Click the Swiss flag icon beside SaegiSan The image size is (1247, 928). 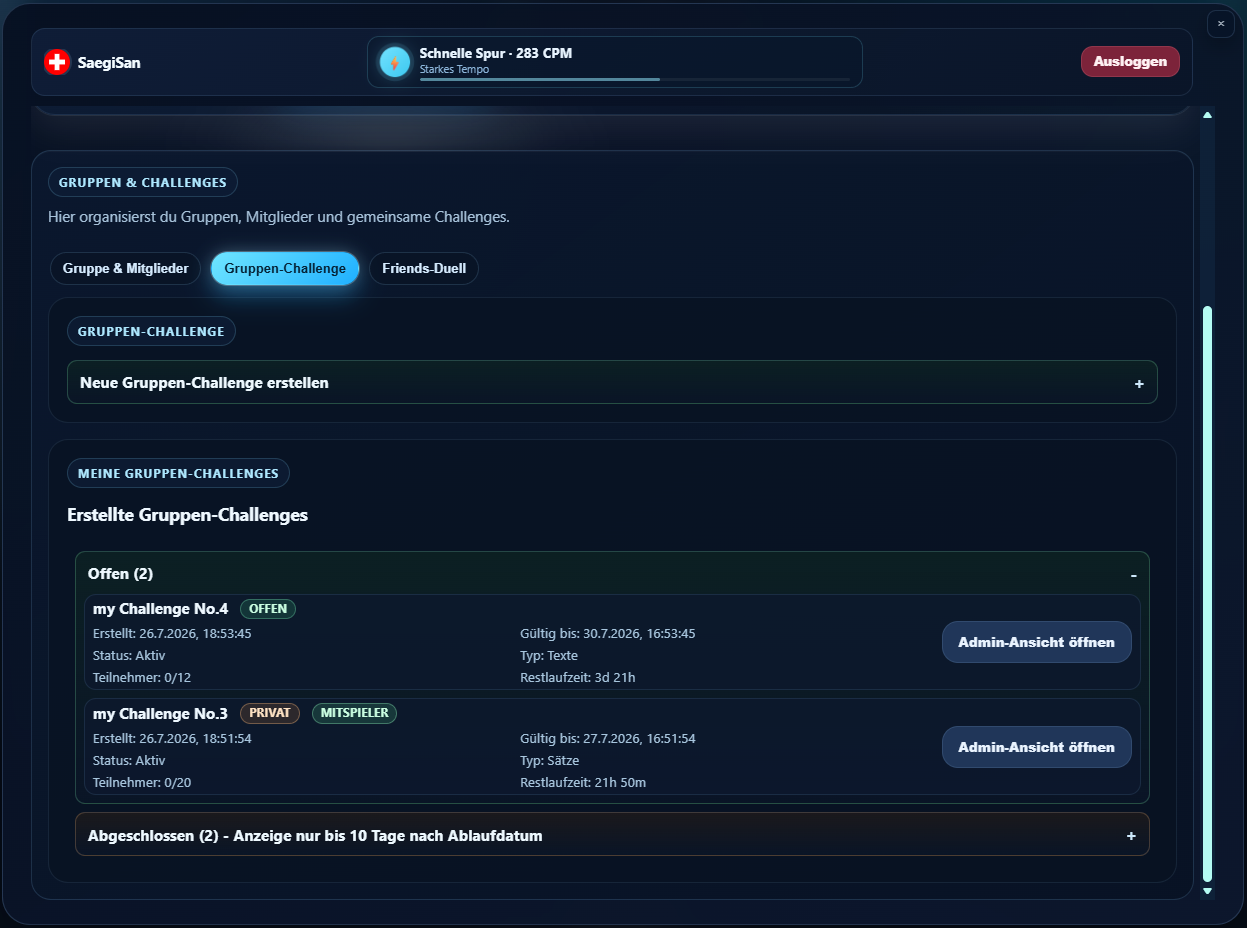coord(57,62)
